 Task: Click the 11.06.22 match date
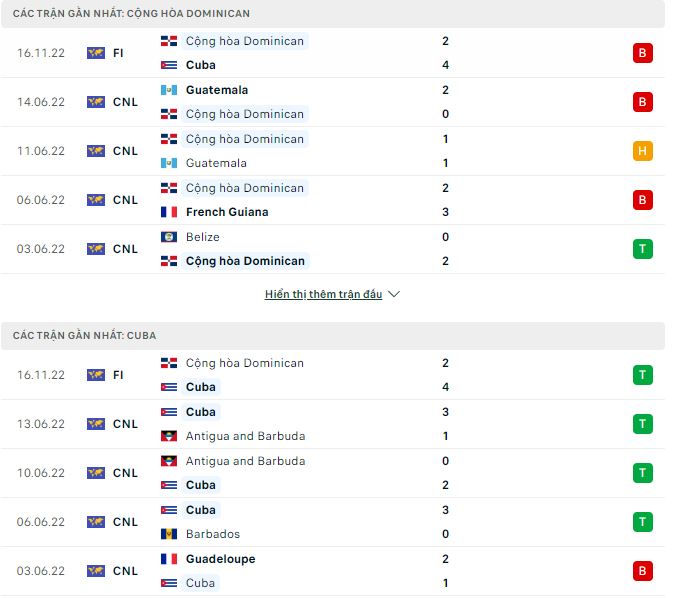pos(41,151)
